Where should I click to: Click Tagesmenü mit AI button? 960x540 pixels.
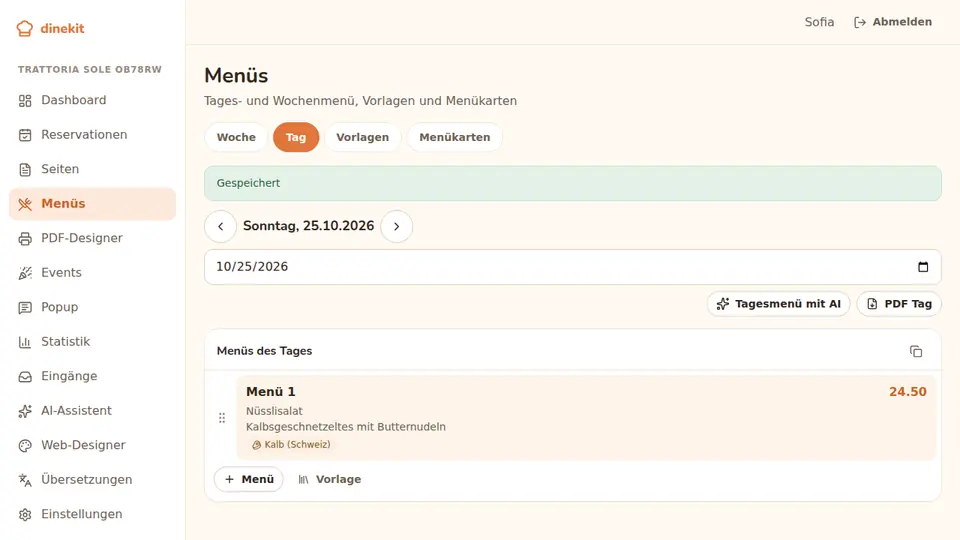[x=778, y=304]
